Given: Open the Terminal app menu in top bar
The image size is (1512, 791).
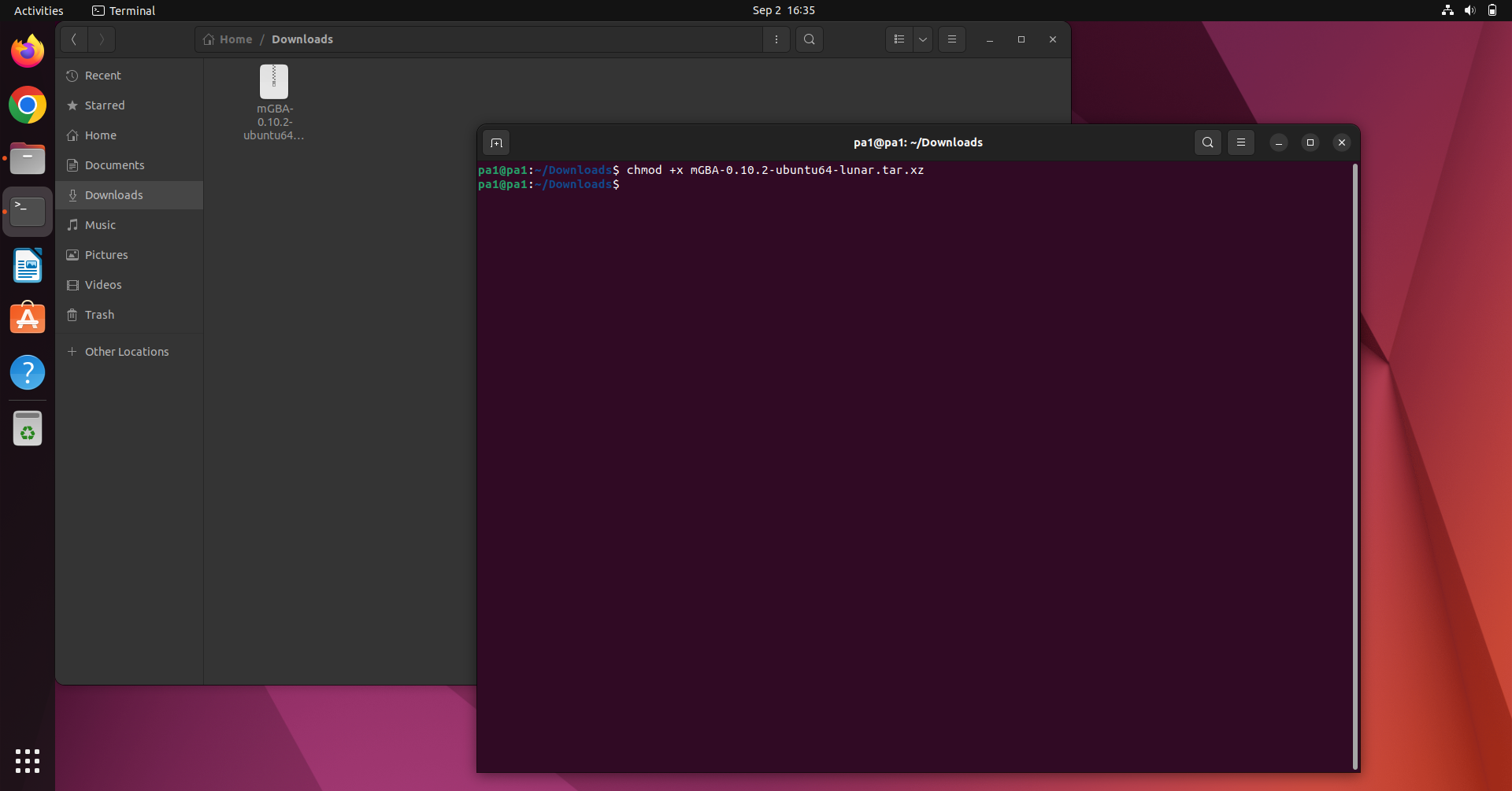Looking at the screenshot, I should (x=124, y=10).
